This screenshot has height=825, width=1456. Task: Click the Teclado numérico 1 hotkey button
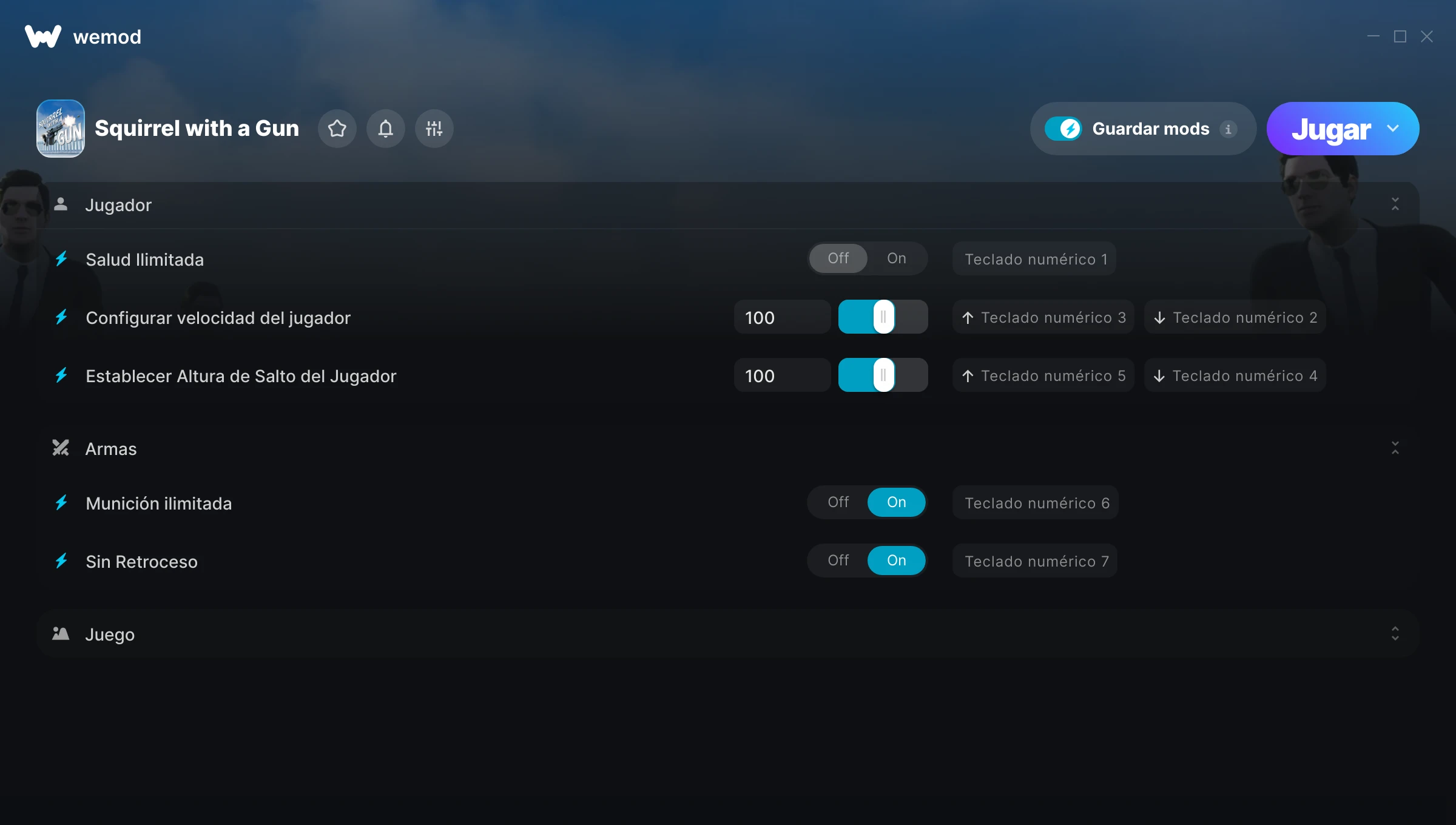(1034, 259)
